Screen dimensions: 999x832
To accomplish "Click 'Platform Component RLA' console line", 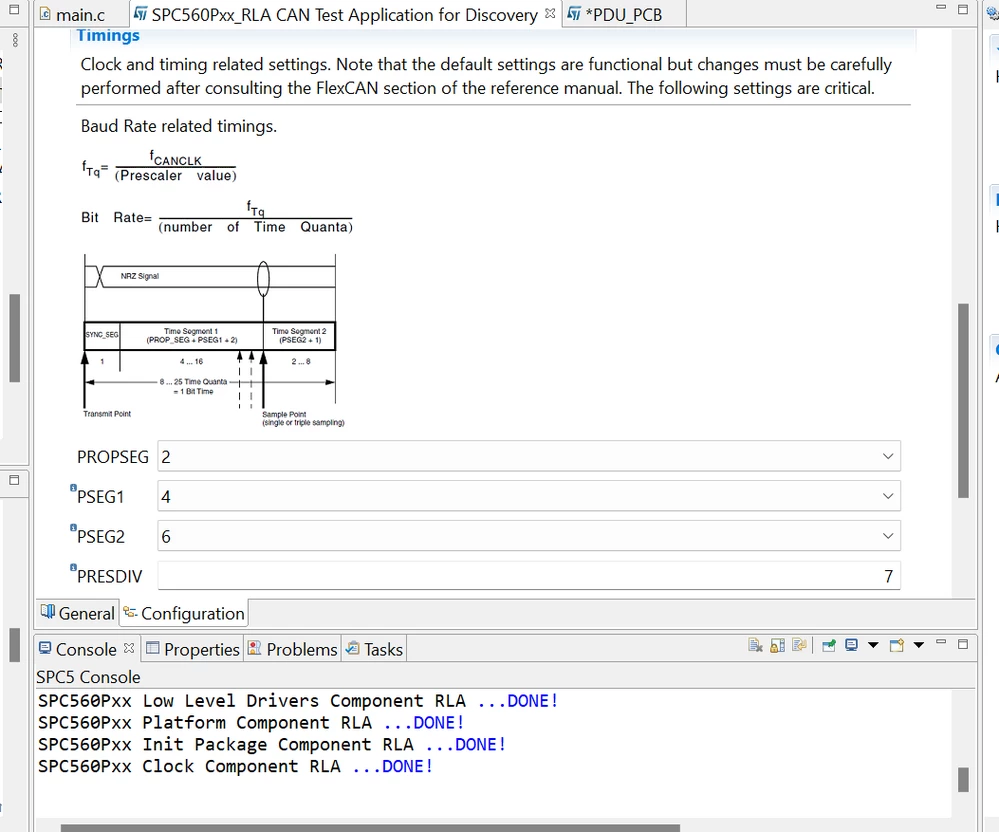I will pyautogui.click(x=250, y=722).
